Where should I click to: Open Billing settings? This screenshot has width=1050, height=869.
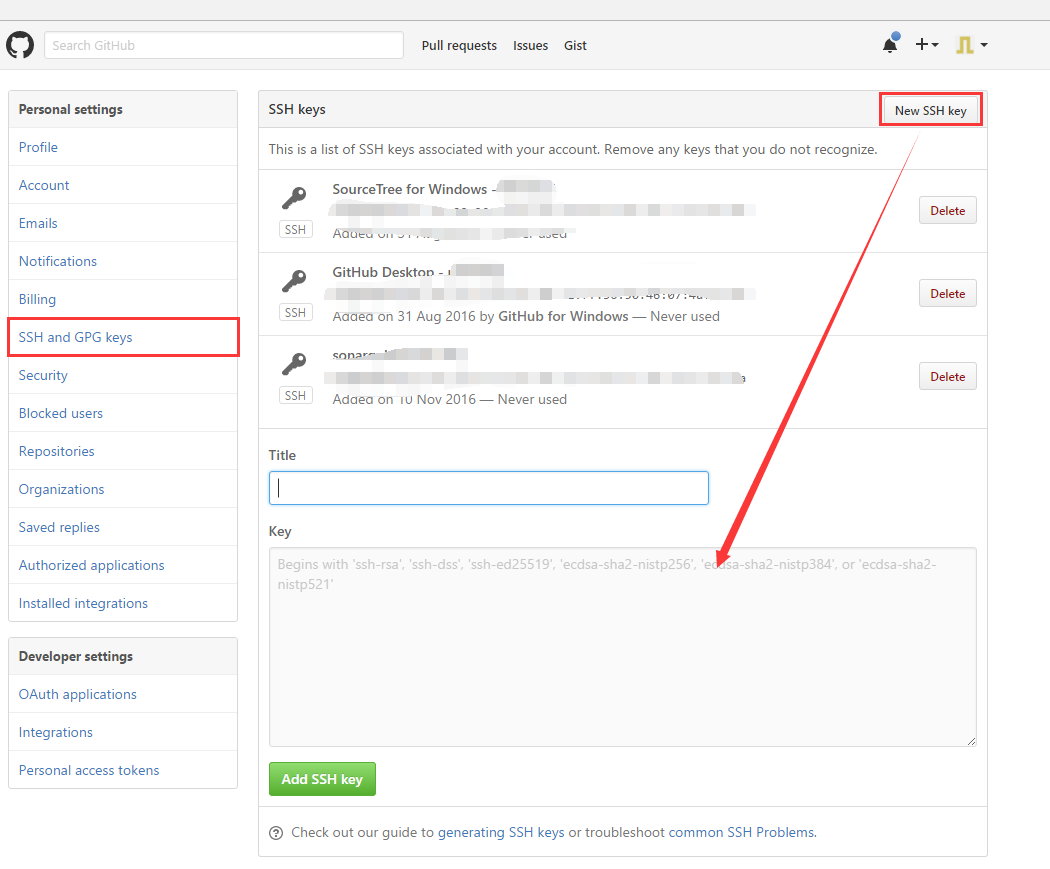click(x=123, y=299)
